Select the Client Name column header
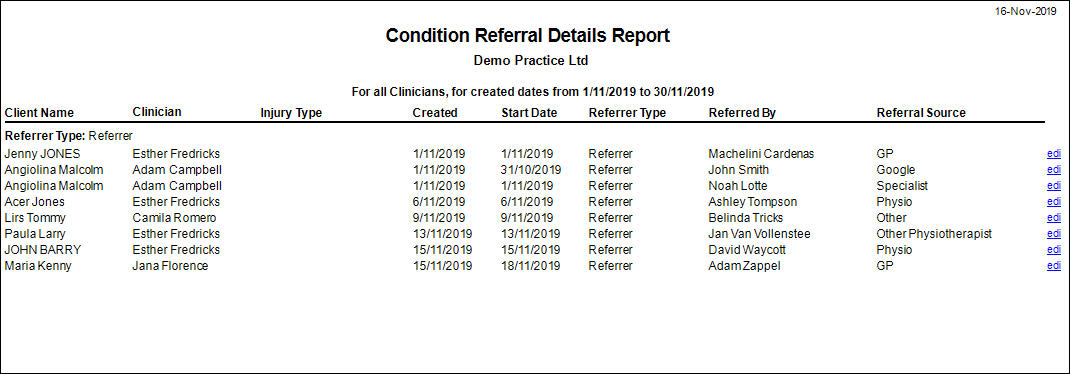Viewport: 1070px width, 374px height. click(x=39, y=113)
